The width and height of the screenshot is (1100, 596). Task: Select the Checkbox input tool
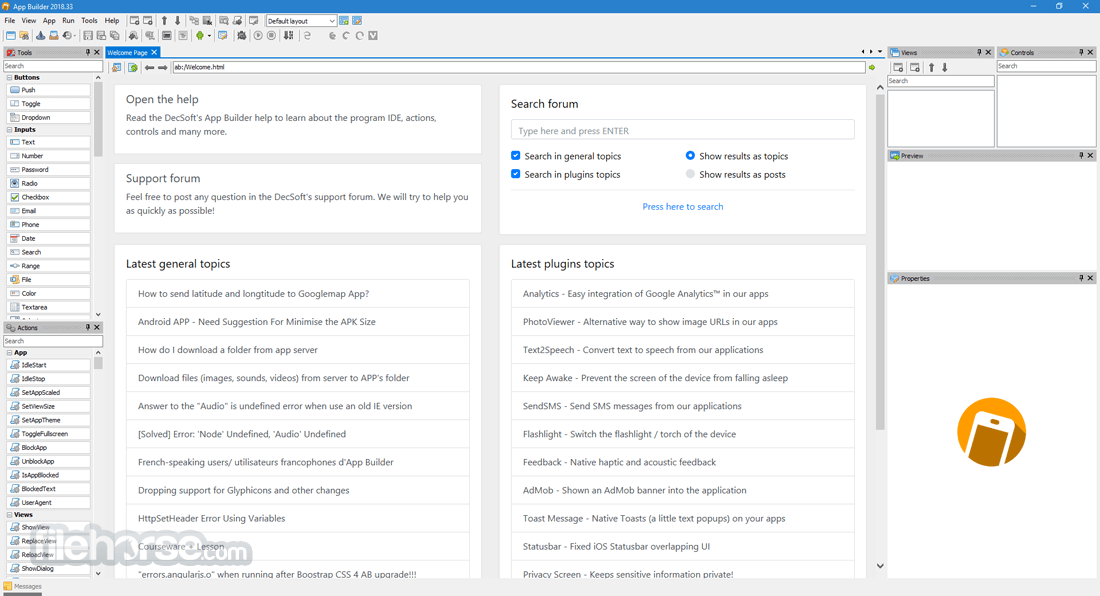click(48, 197)
